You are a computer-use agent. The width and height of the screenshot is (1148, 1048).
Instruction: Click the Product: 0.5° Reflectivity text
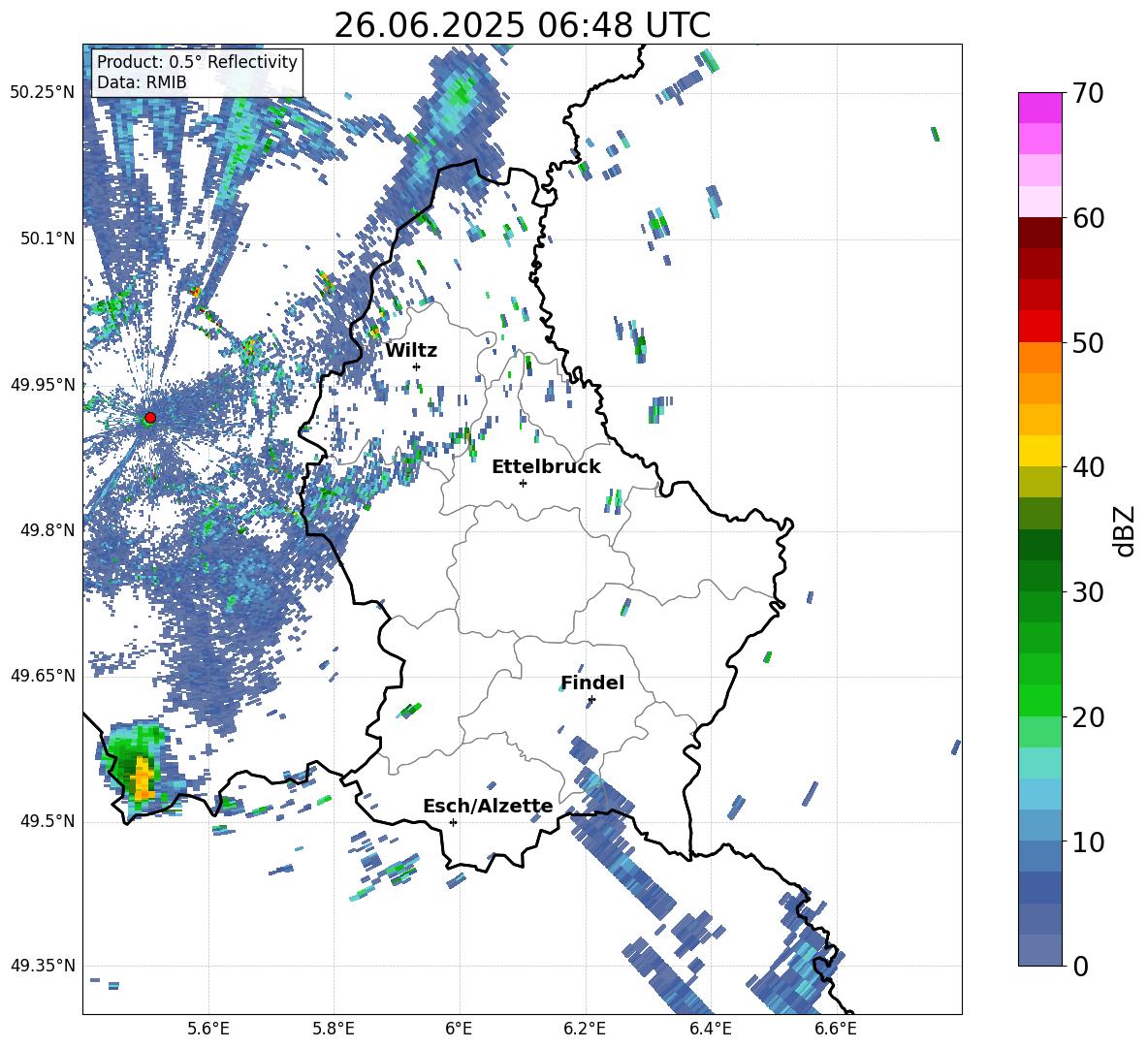tap(197, 62)
